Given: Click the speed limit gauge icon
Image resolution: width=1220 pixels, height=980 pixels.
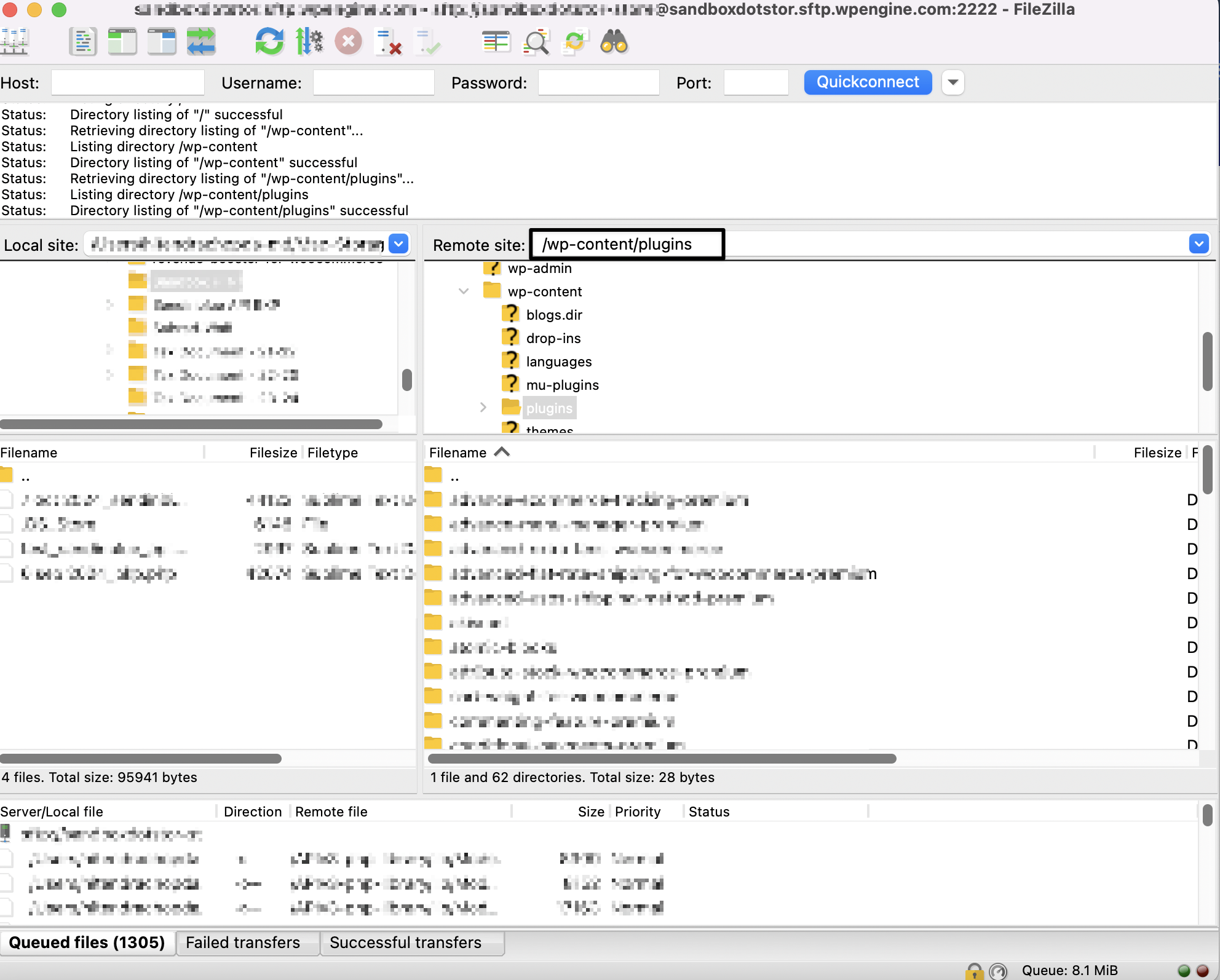Looking at the screenshot, I should pos(998,971).
